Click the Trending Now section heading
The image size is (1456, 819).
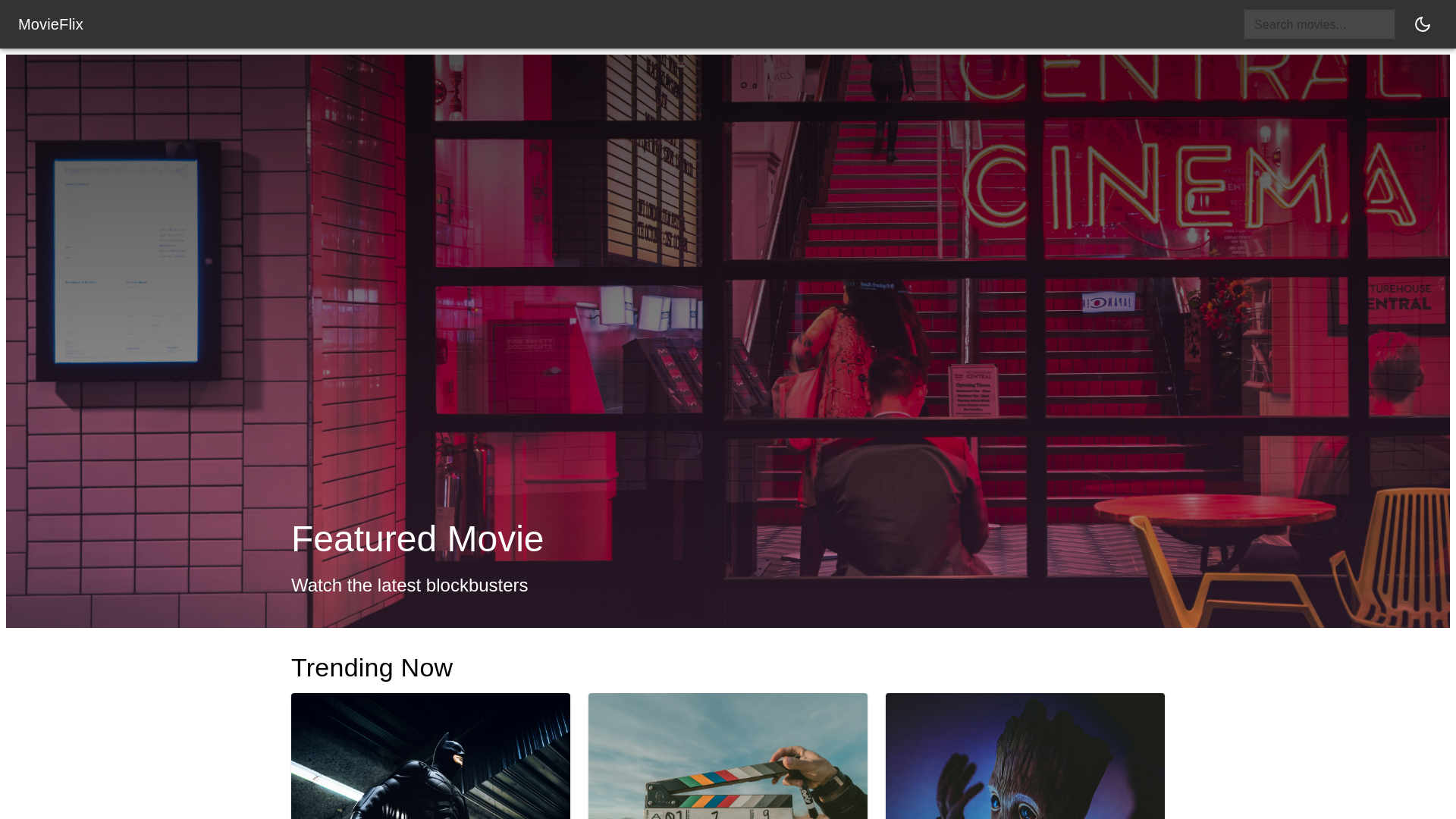coord(372,667)
